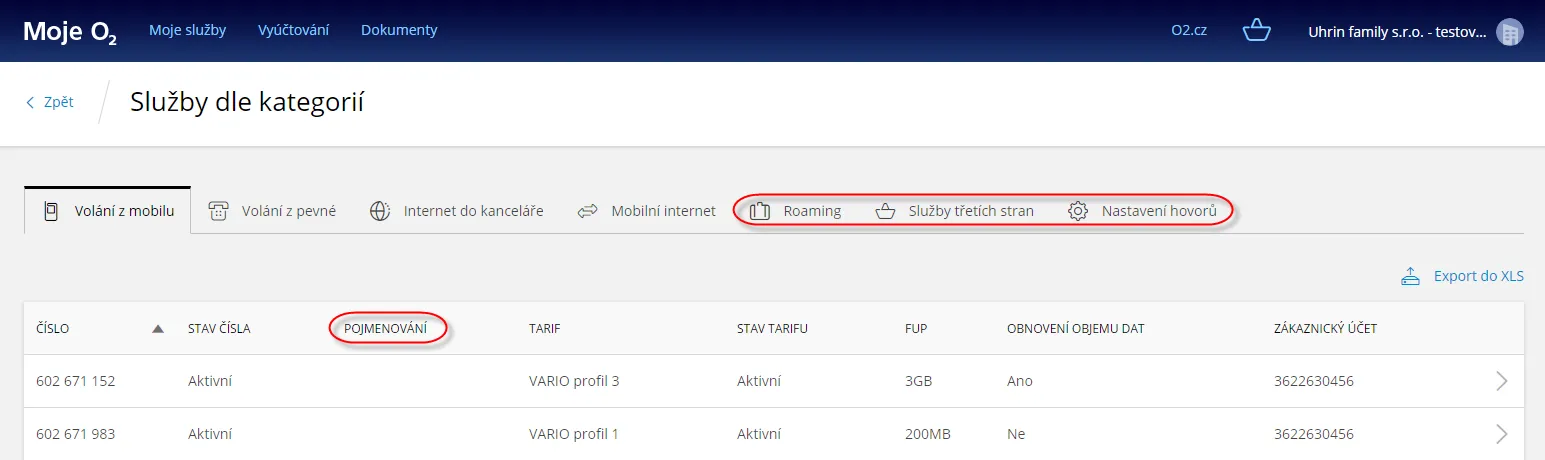Go back using the Zpět link

(50, 102)
